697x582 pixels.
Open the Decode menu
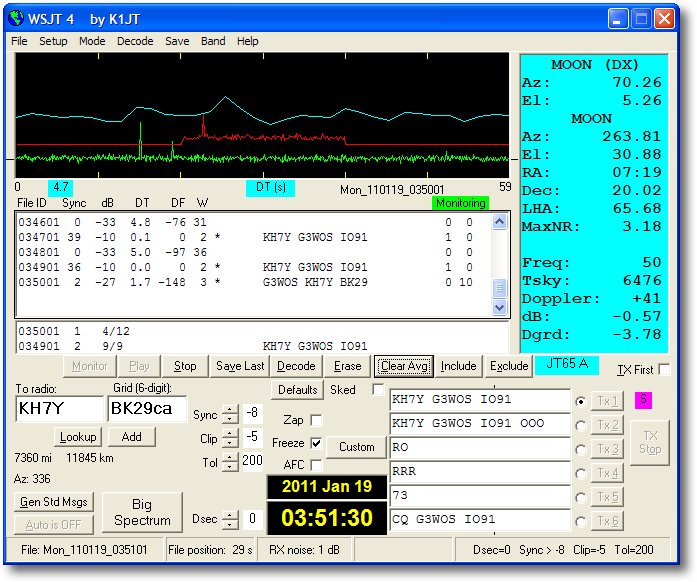tap(135, 41)
